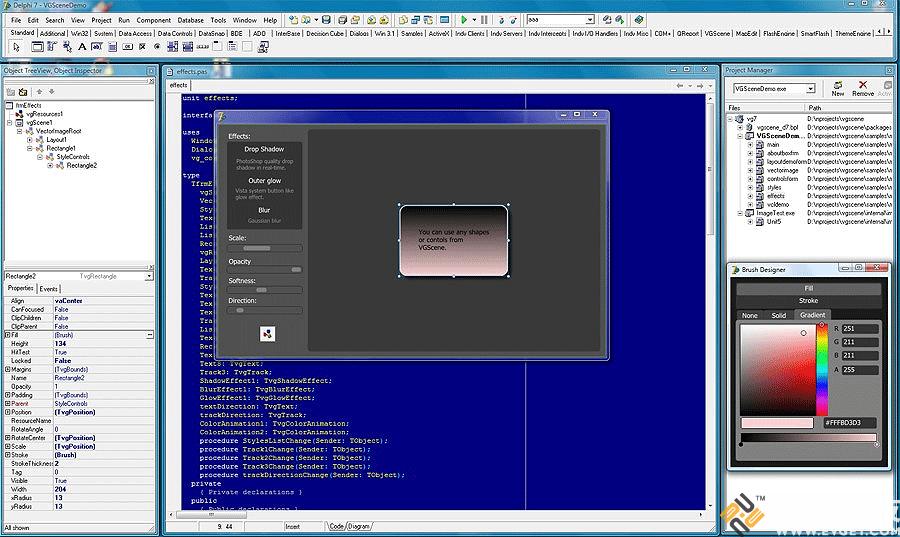Click the hex color field #FFFBD3D3
The height and width of the screenshot is (537, 900).
(849, 423)
